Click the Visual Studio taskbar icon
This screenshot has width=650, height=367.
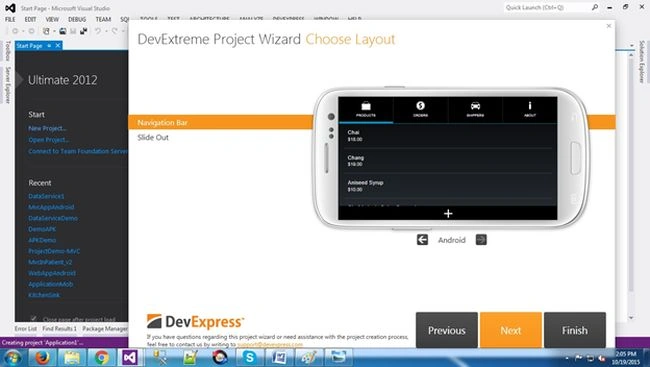(130, 357)
